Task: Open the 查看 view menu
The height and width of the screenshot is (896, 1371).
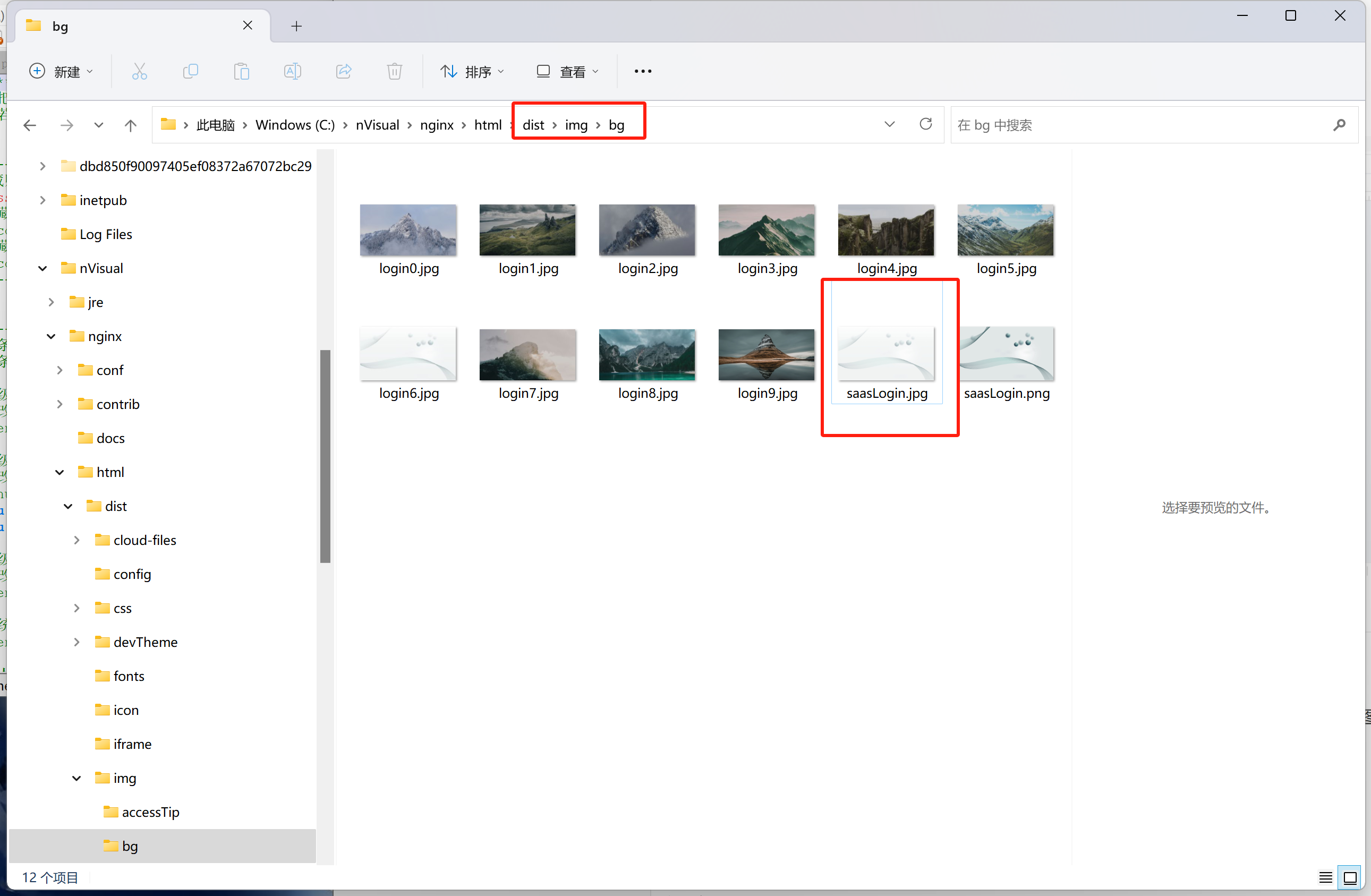Action: pos(567,71)
